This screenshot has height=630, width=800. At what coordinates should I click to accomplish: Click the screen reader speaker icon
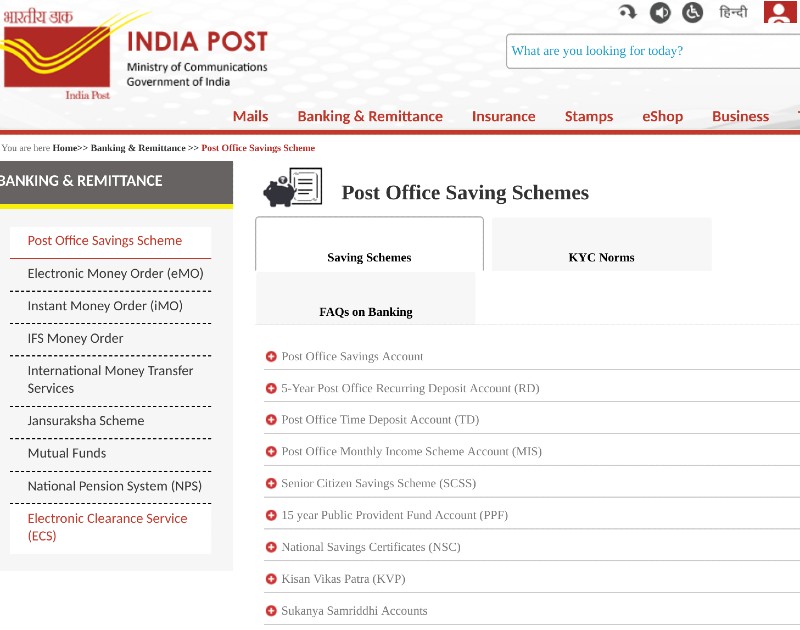pos(660,12)
